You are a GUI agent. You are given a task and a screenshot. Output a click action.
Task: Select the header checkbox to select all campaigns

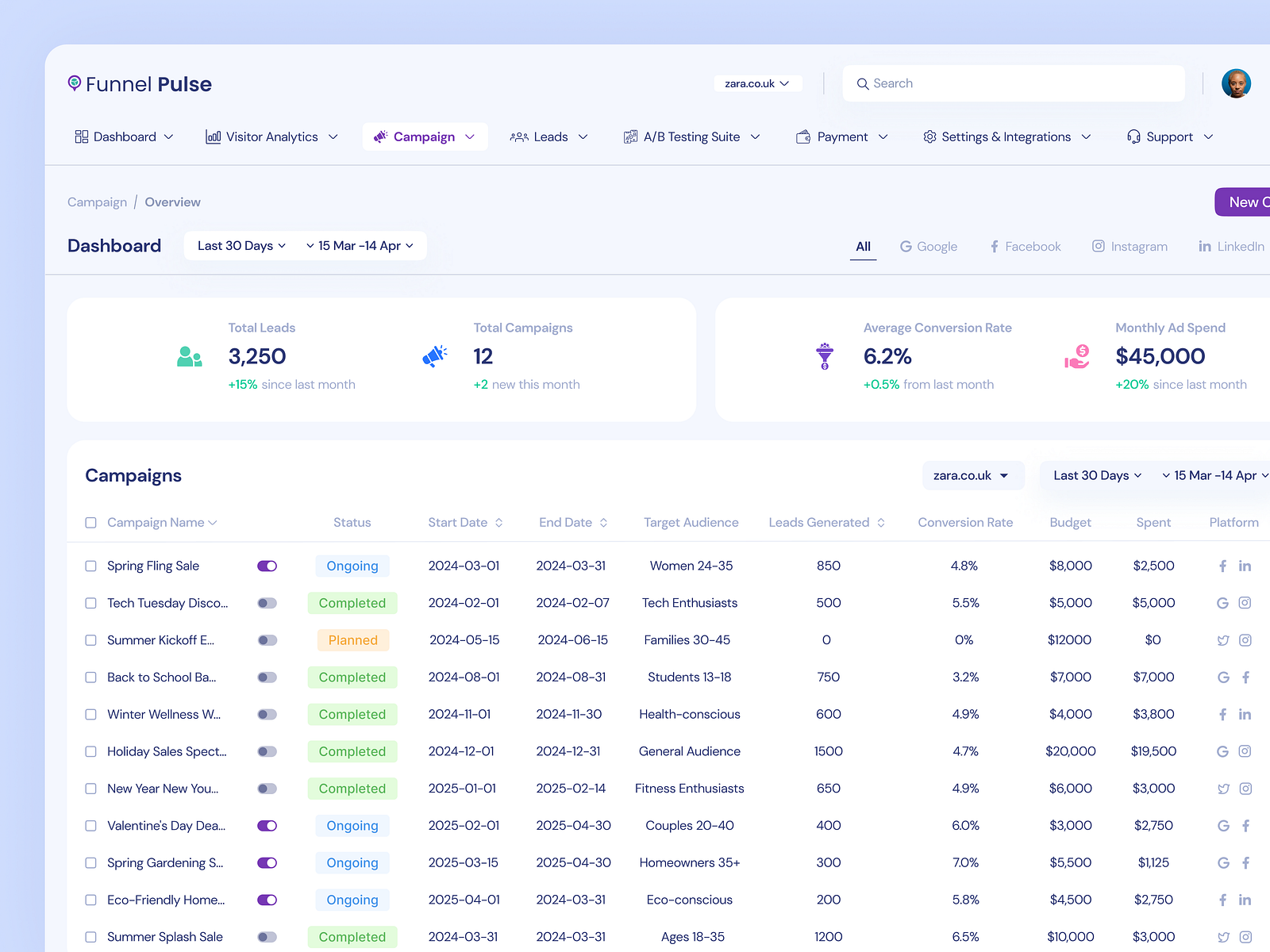point(90,522)
